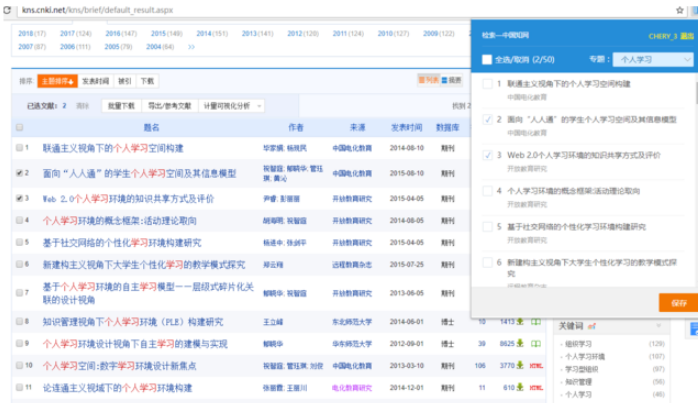Viewport: 699px width, 403px height.
Task: Open the 专题 dropdown showing 个人学习
Action: (x=653, y=59)
